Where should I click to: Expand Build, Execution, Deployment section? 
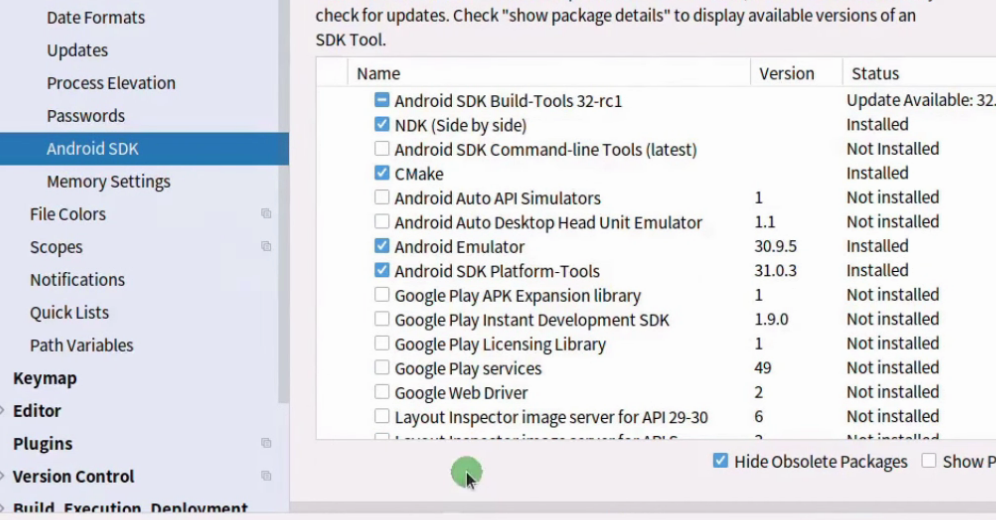click(3, 508)
